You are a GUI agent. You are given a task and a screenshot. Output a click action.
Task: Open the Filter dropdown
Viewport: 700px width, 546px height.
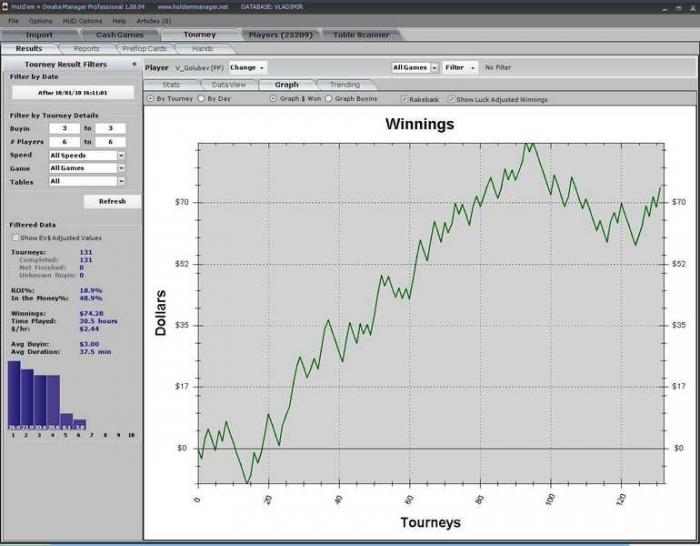click(460, 67)
